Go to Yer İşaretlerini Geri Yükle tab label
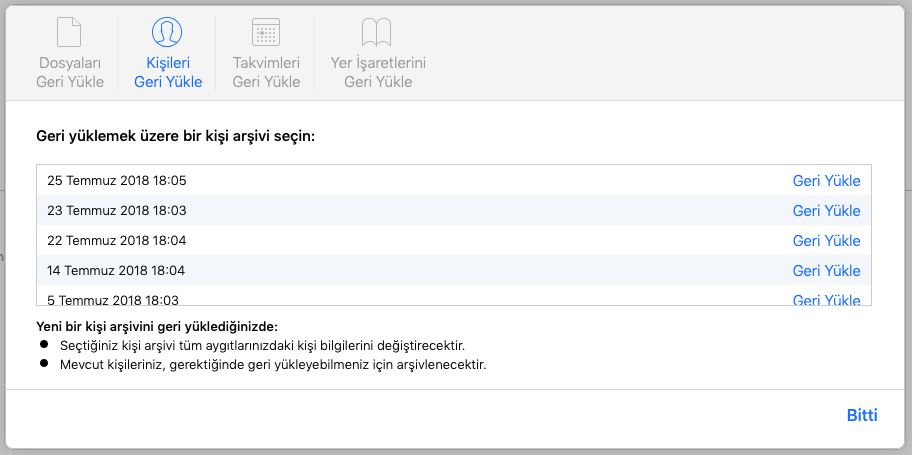 pos(378,72)
